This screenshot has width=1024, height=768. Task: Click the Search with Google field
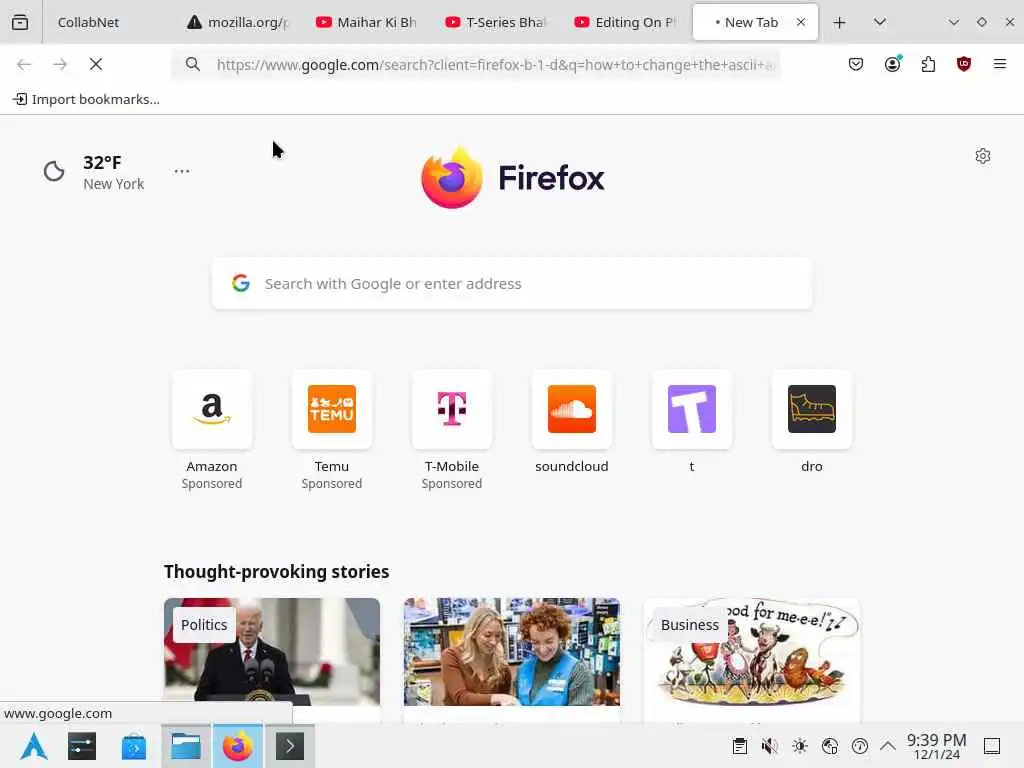(512, 283)
